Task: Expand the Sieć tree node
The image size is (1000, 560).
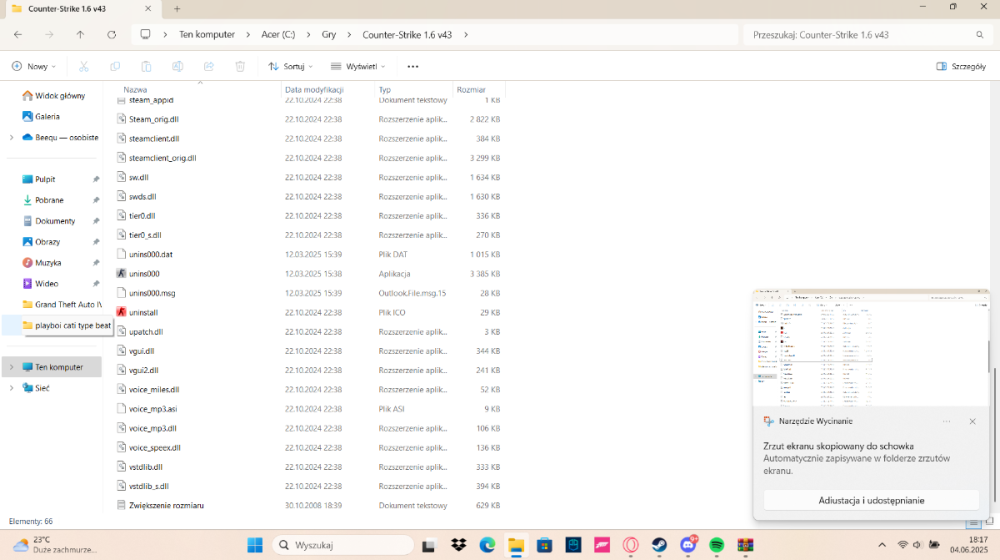Action: pos(11,388)
